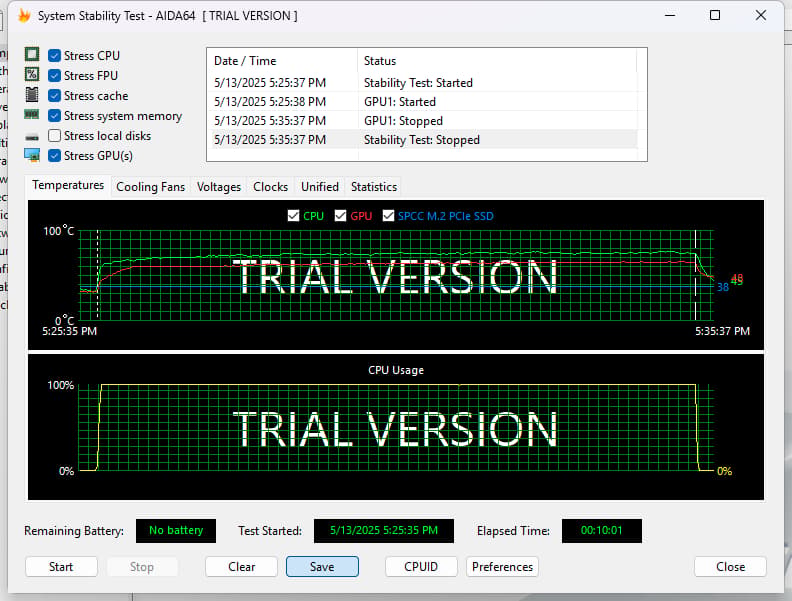This screenshot has height=601, width=792.
Task: Select the GPU1: Stopped log row
Action: point(422,121)
